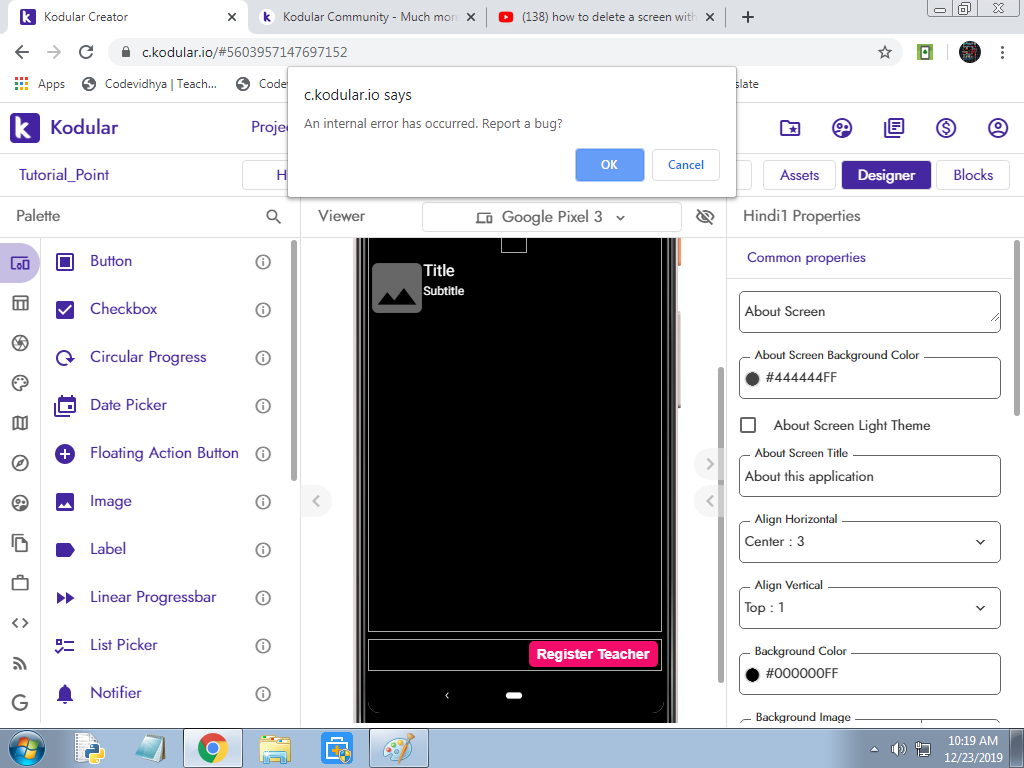Switch to Kodular Community browser tab
This screenshot has height=768, width=1024.
coord(368,17)
